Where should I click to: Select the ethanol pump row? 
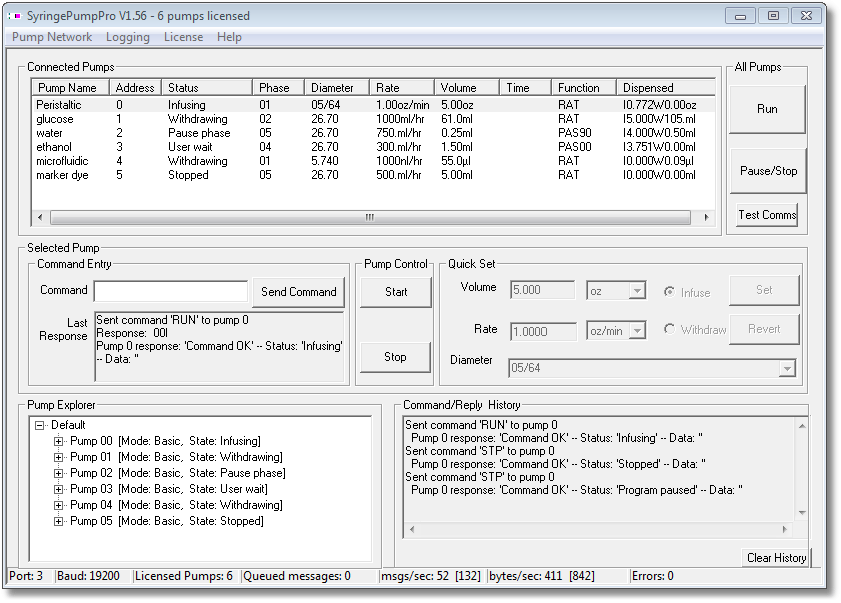(x=373, y=146)
